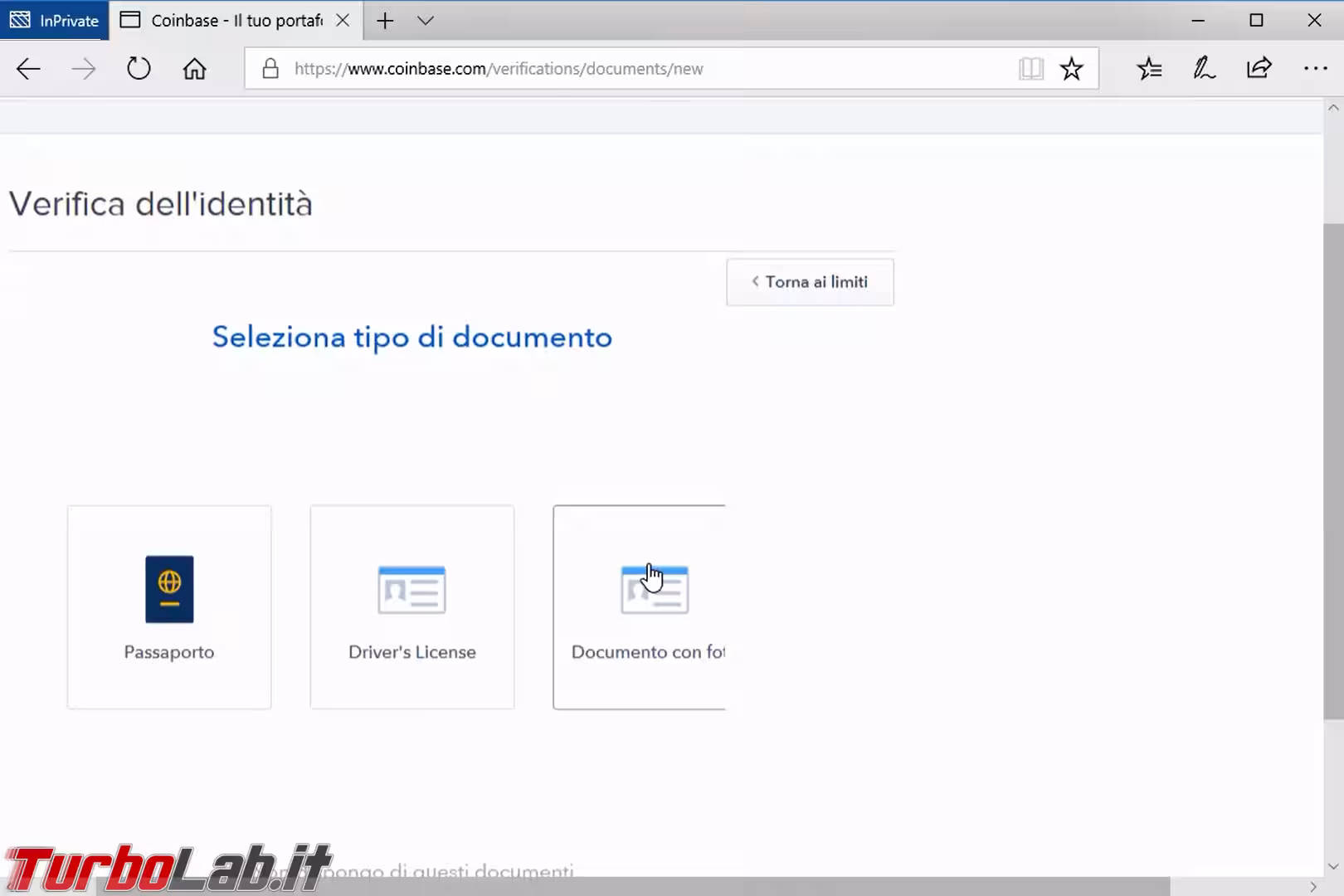Click the Share page icon
This screenshot has height=896, width=1344.
click(1259, 69)
